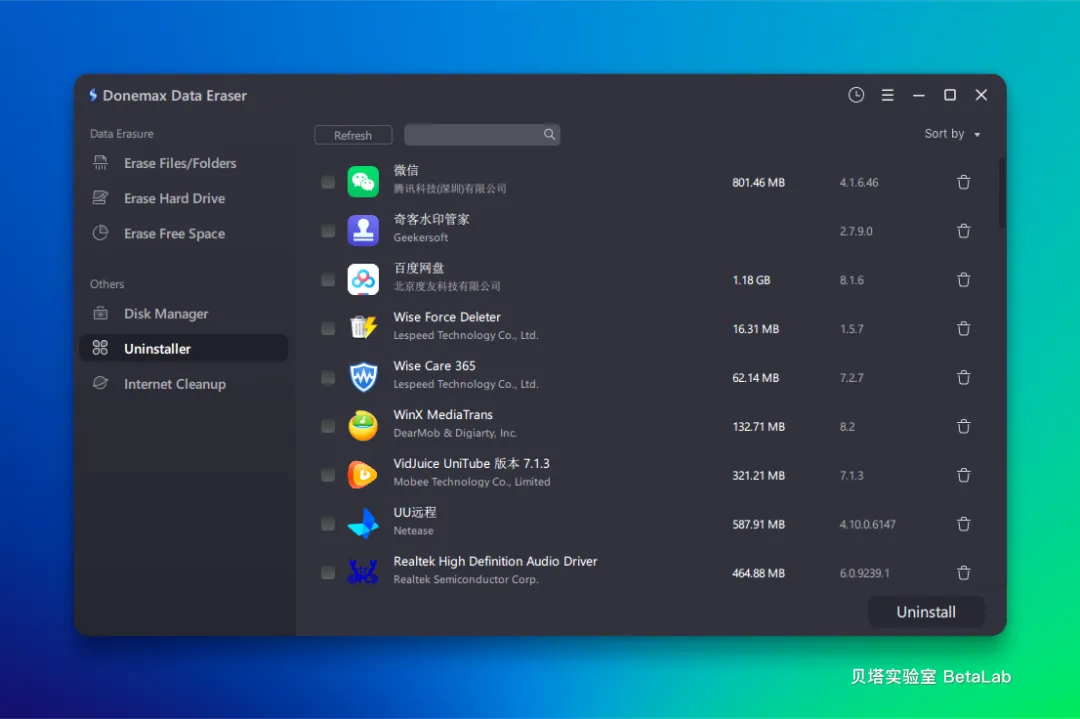The height and width of the screenshot is (719, 1080).
Task: Click the 16.31 MB size value
Action: click(756, 329)
